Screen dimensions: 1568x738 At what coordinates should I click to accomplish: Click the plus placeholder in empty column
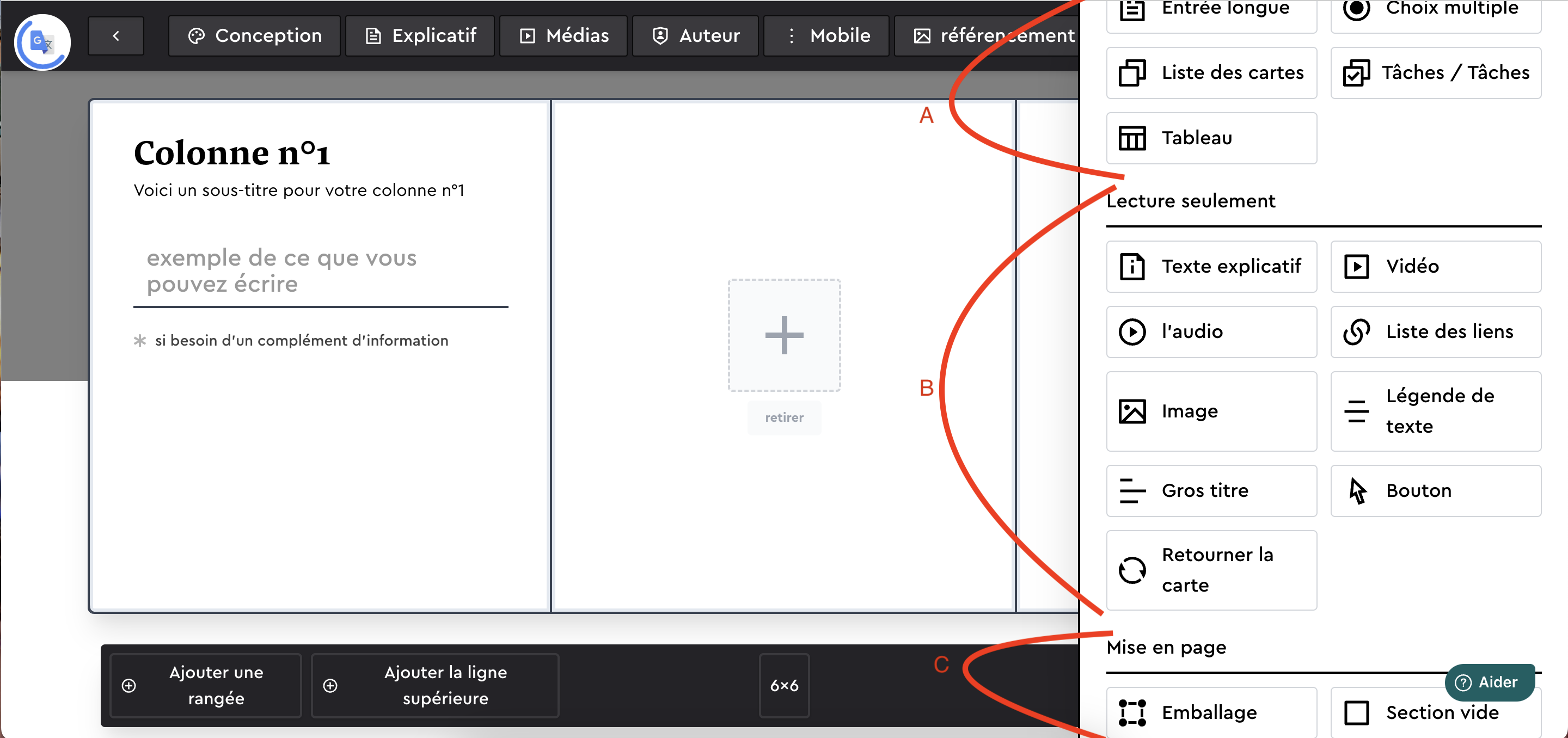point(783,335)
